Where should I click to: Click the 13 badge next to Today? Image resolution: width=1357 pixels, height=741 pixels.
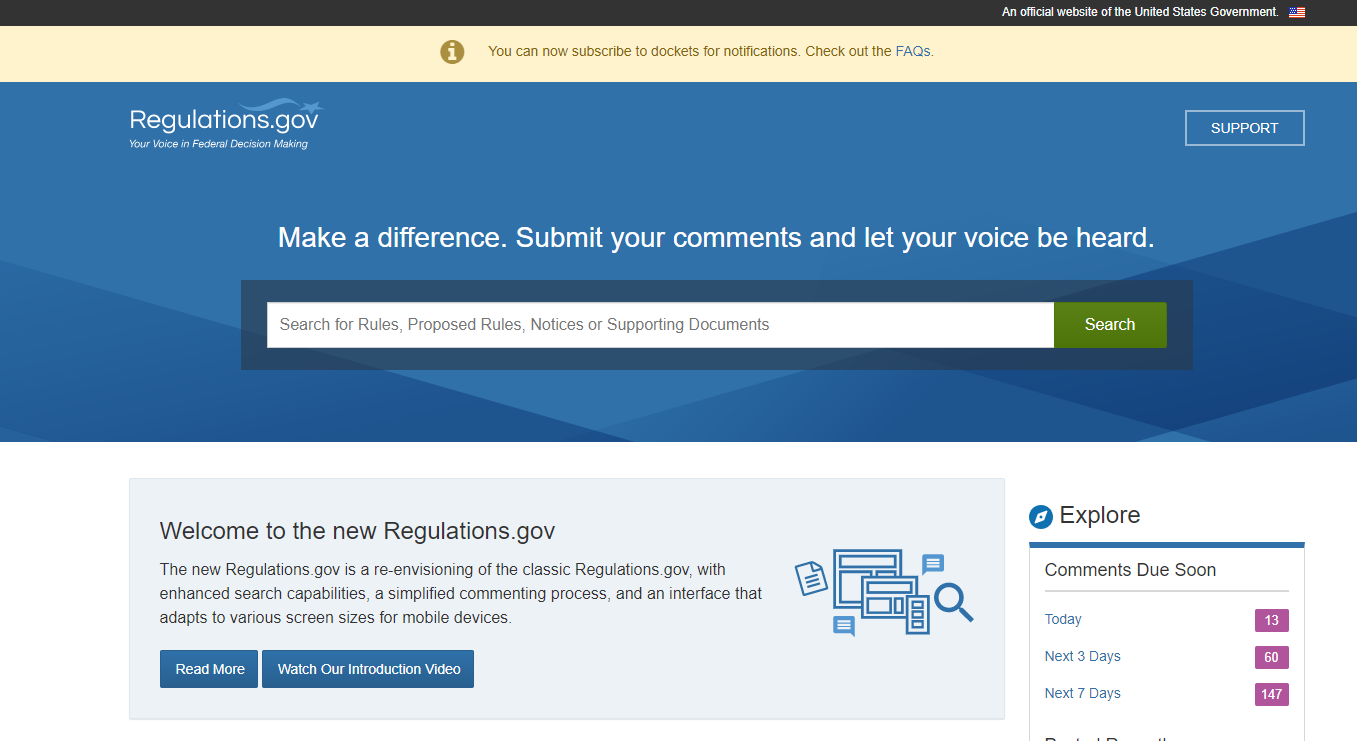tap(1271, 620)
